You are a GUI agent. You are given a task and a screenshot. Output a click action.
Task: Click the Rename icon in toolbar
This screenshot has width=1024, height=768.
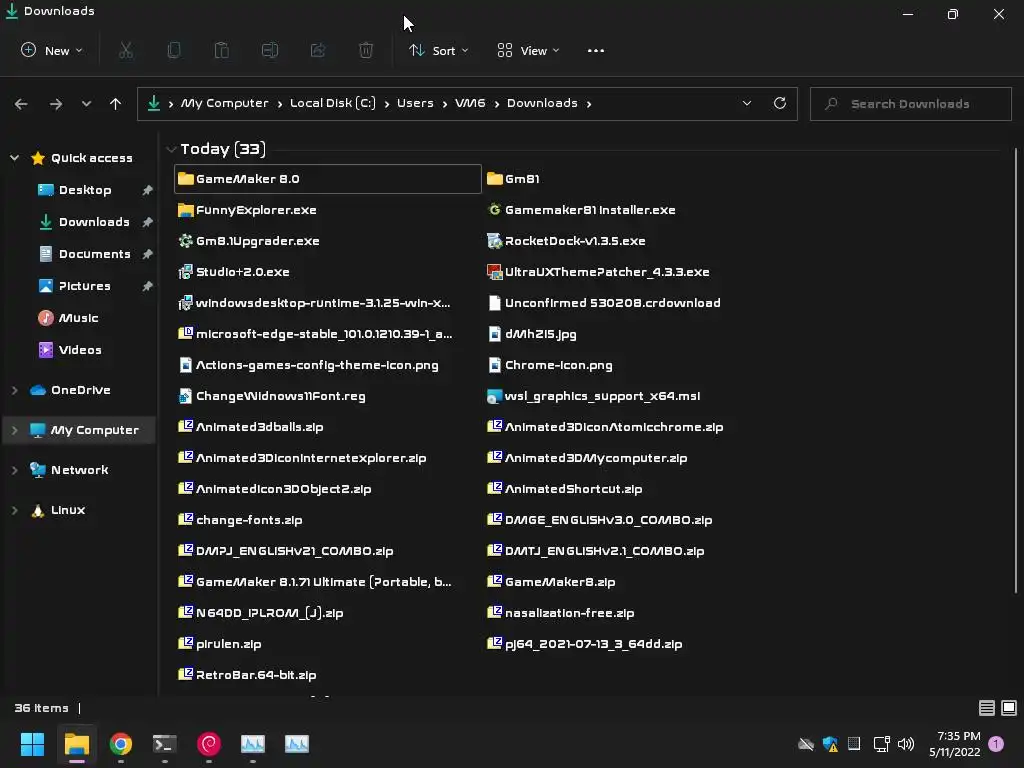tap(270, 50)
